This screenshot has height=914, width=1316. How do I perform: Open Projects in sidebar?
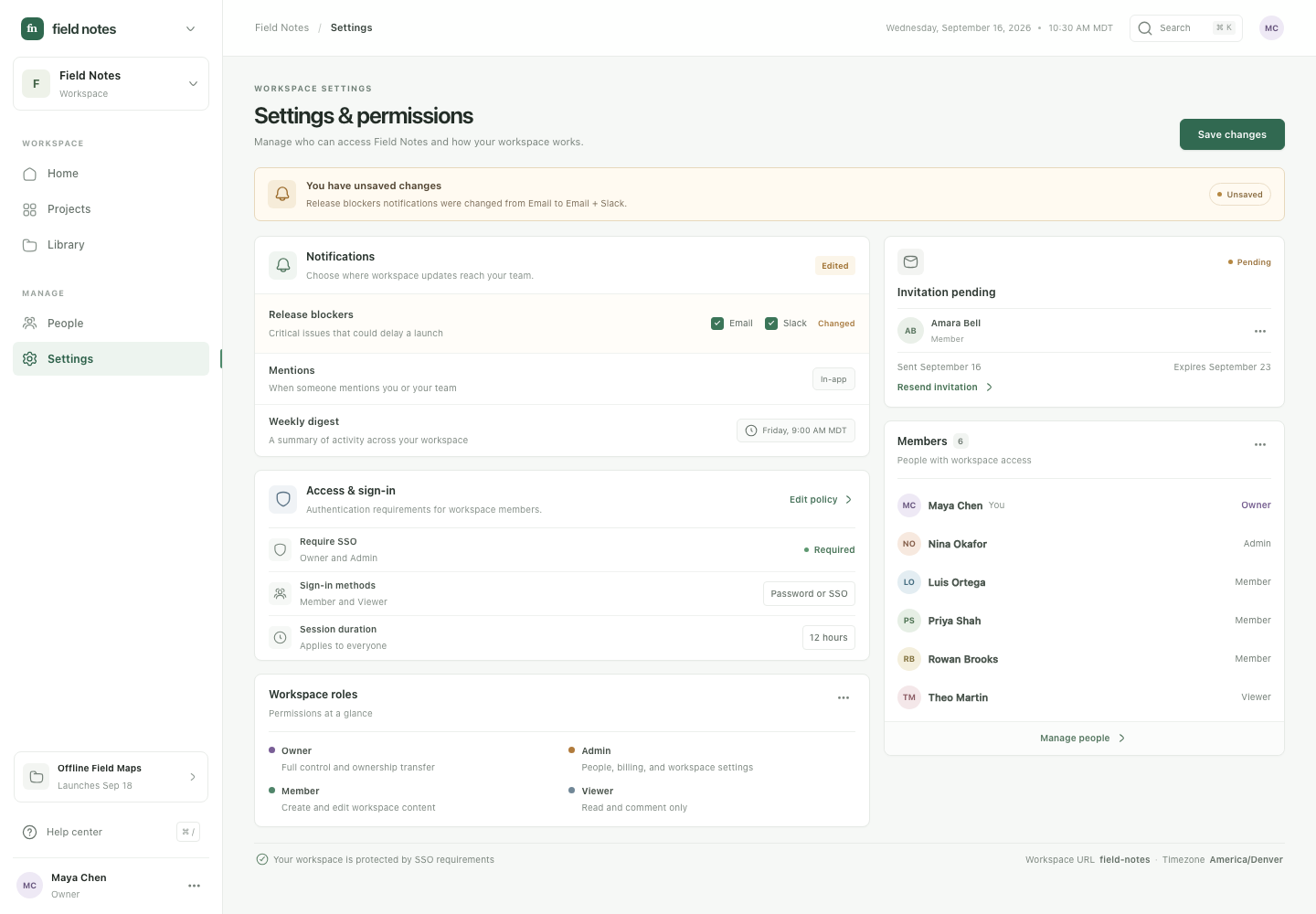tap(111, 209)
